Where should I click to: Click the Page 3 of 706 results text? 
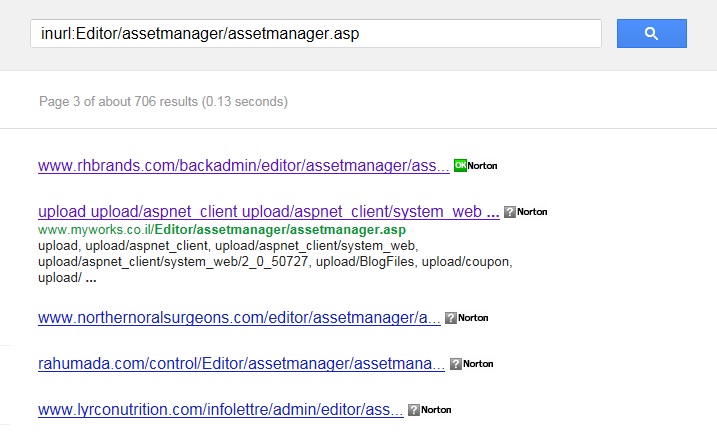point(163,102)
